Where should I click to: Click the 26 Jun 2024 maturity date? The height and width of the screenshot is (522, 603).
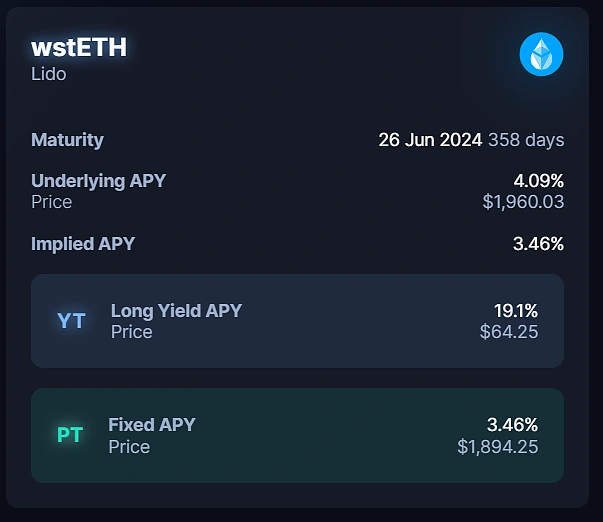point(430,140)
